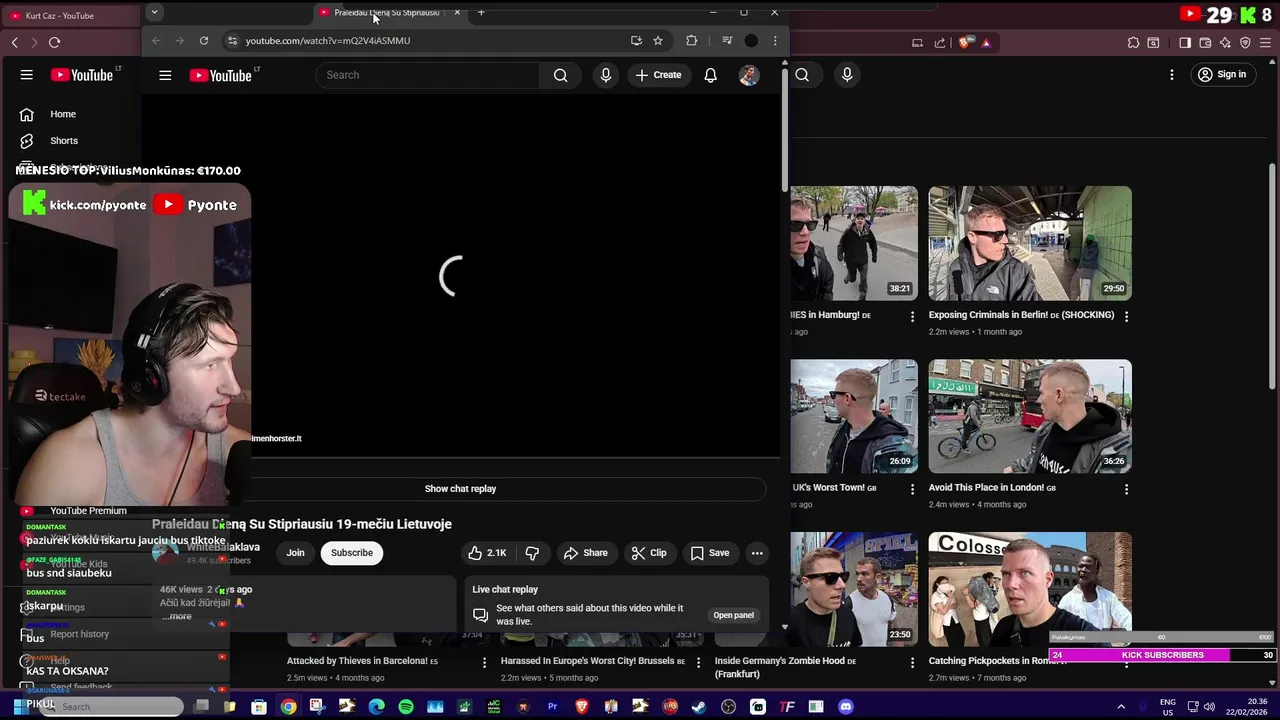The image size is (1280, 720).
Task: Click the Chrome address bar URL
Action: (328, 41)
